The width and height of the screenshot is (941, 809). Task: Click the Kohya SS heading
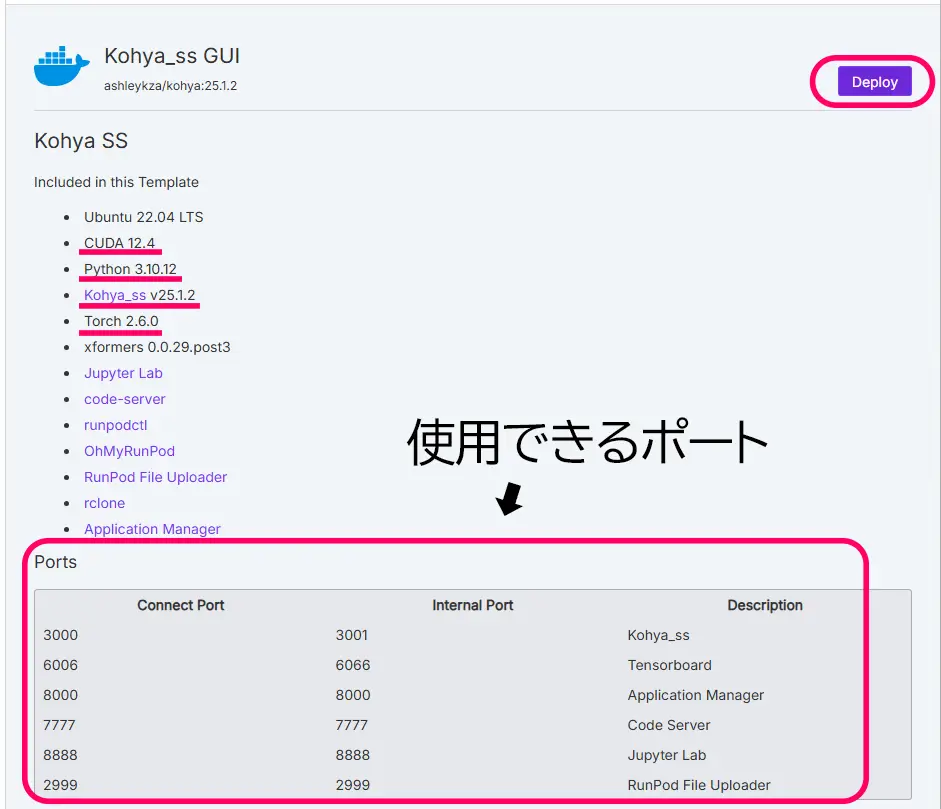[81, 141]
